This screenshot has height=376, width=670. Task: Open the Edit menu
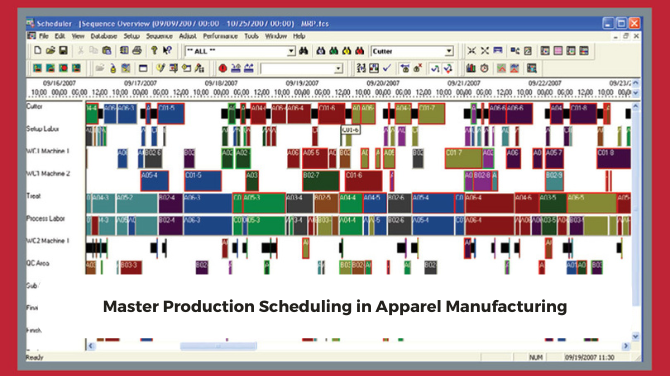[x=60, y=36]
